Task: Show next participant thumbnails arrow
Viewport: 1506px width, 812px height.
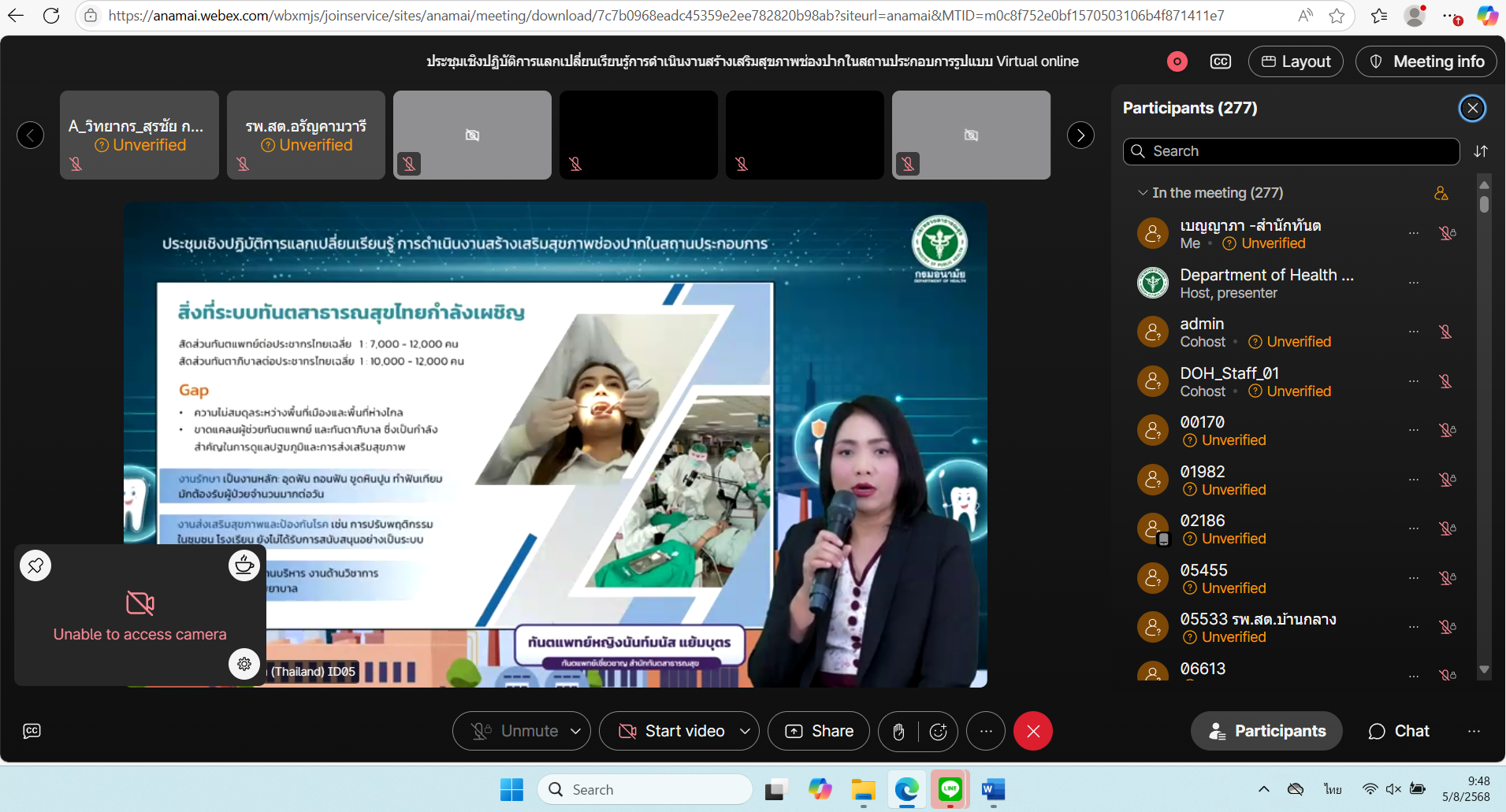Action: pos(1080,135)
